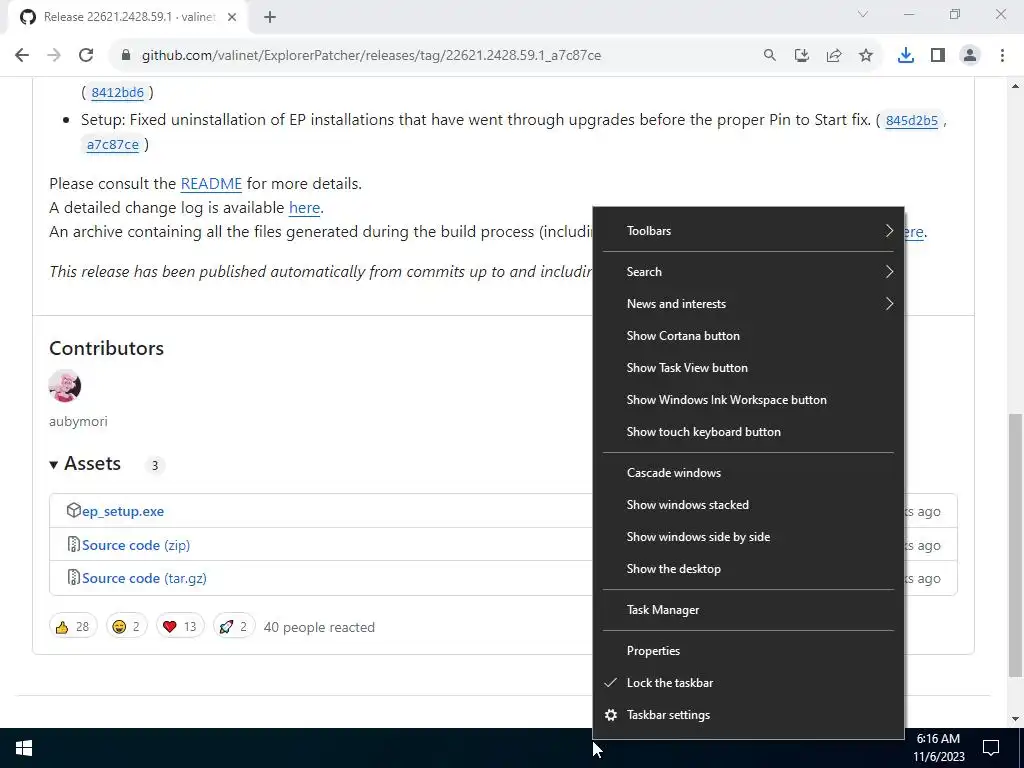
Task: Click the install app icon in address bar
Action: [802, 56]
